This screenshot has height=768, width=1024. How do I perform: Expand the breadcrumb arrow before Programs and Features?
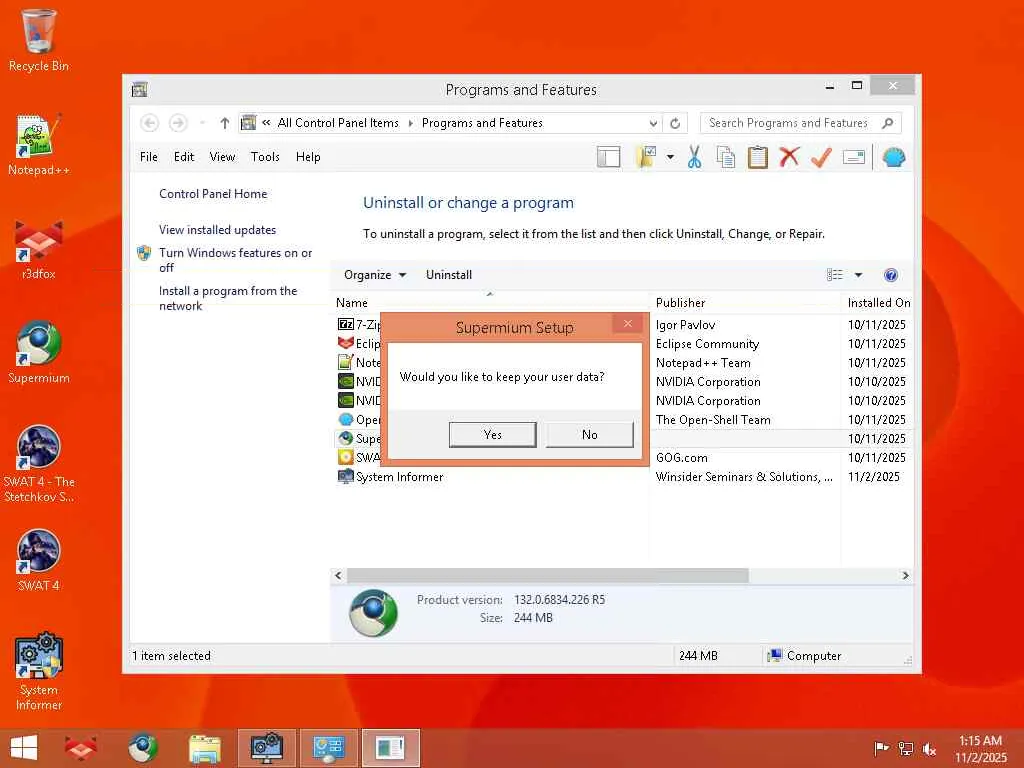coord(410,123)
